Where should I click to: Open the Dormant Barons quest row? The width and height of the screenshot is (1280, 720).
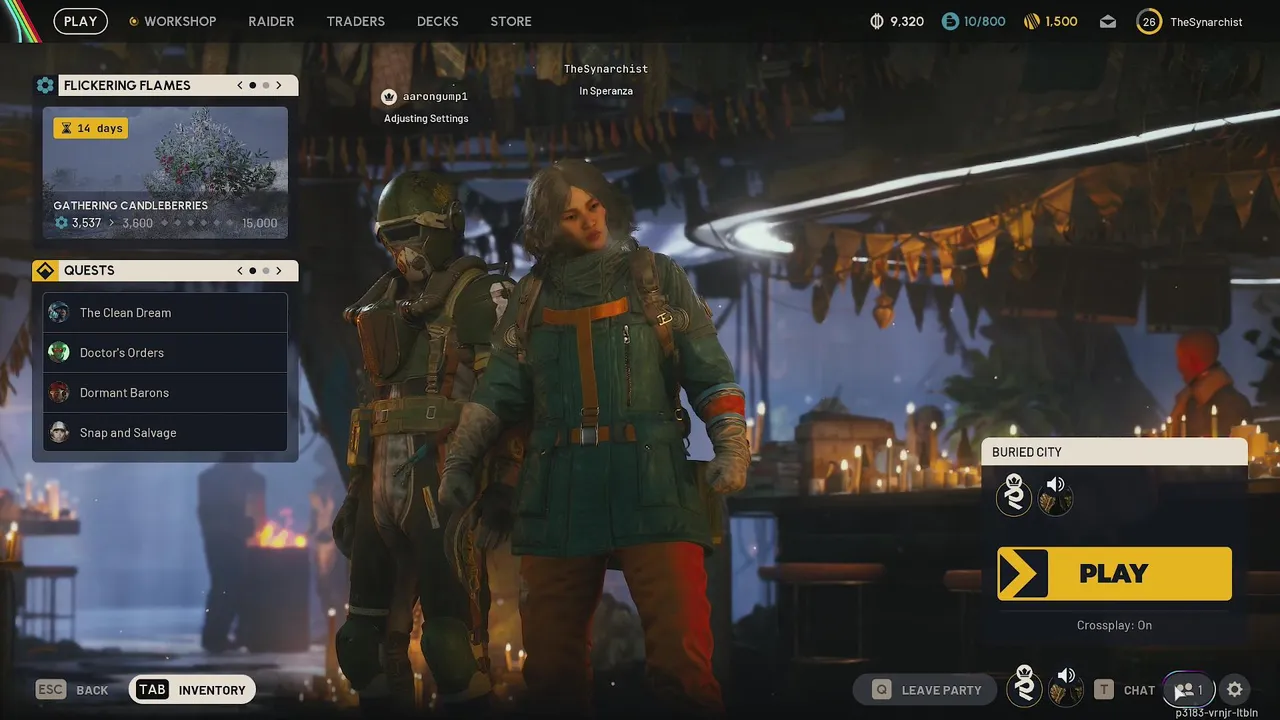coord(165,392)
